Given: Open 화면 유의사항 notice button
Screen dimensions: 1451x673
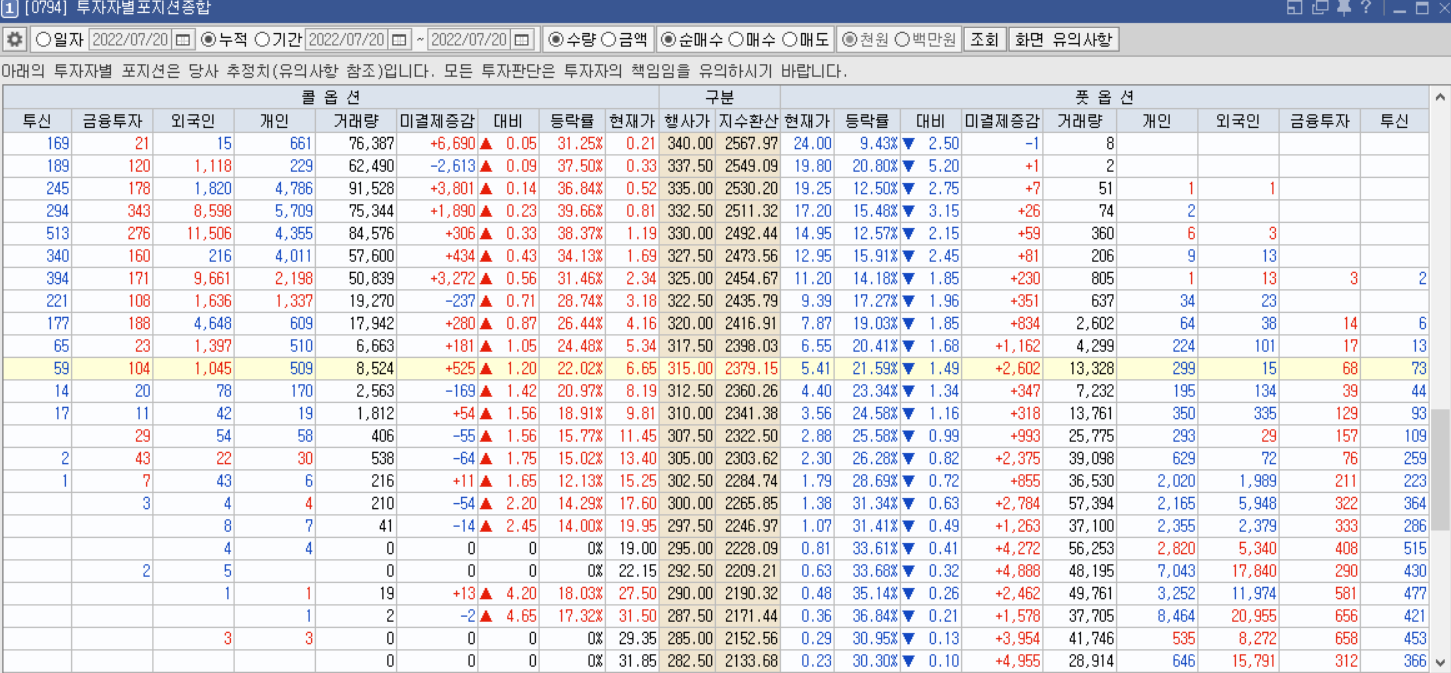Looking at the screenshot, I should click(1063, 40).
